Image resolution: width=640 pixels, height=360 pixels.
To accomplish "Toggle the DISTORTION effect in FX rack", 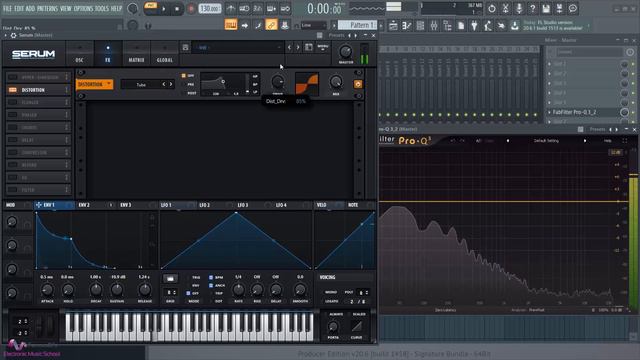I will [x=13, y=90].
